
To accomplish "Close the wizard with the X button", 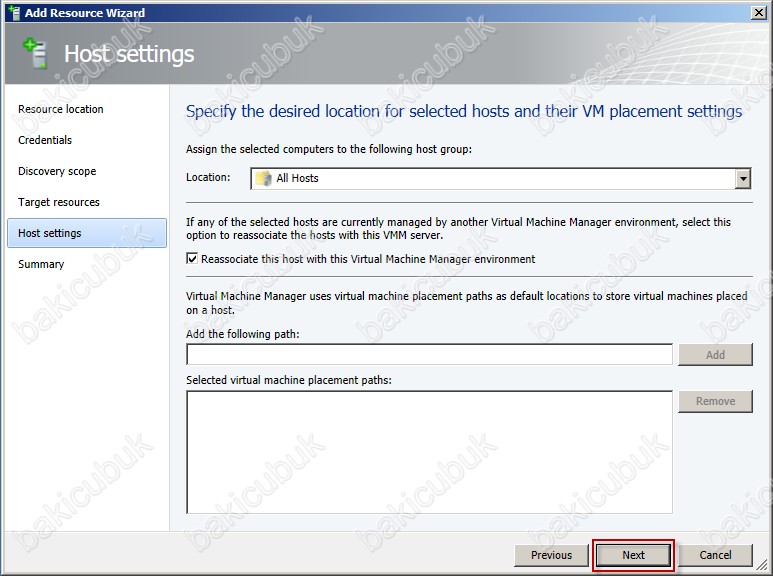I will (758, 12).
